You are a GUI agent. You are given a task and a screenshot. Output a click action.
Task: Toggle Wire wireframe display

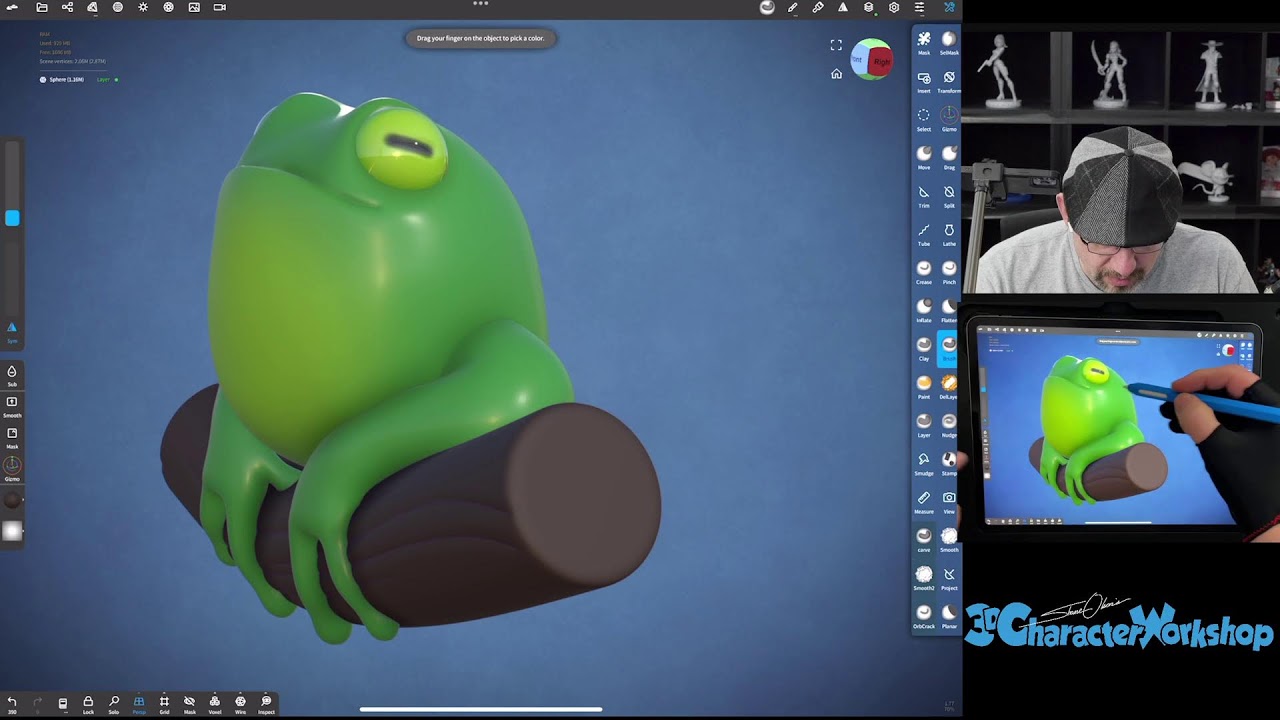coord(240,705)
